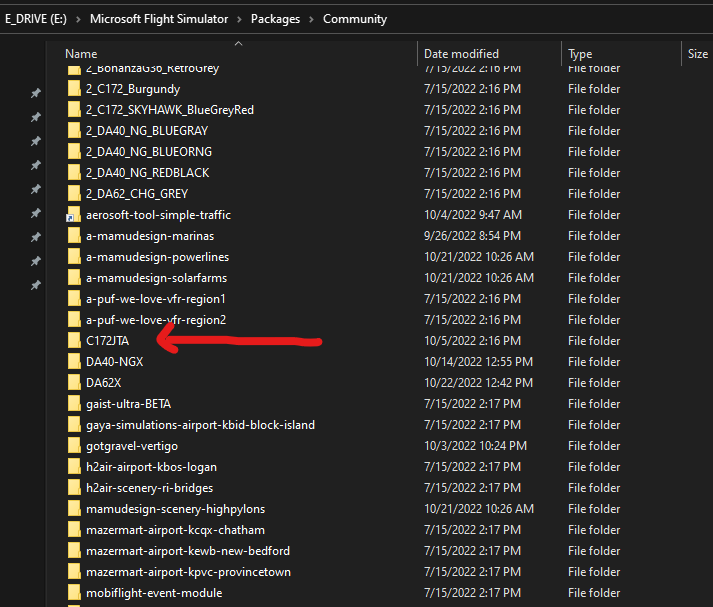Navigate to the Packages breadcrumb

click(276, 19)
